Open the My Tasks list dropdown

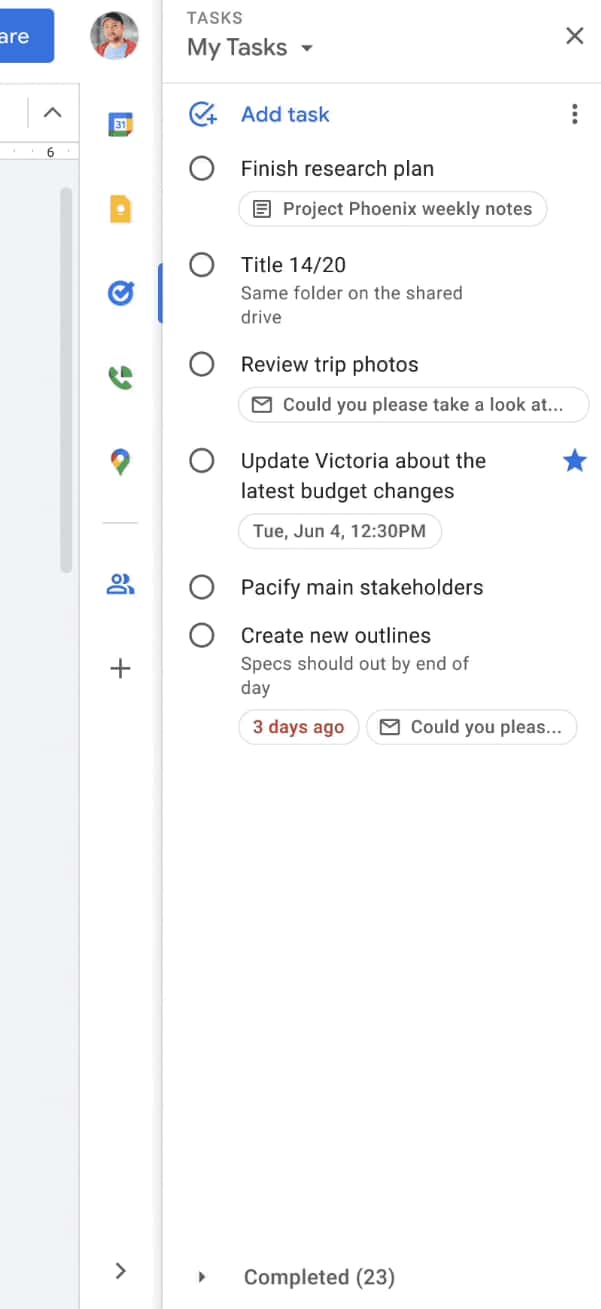(x=307, y=47)
